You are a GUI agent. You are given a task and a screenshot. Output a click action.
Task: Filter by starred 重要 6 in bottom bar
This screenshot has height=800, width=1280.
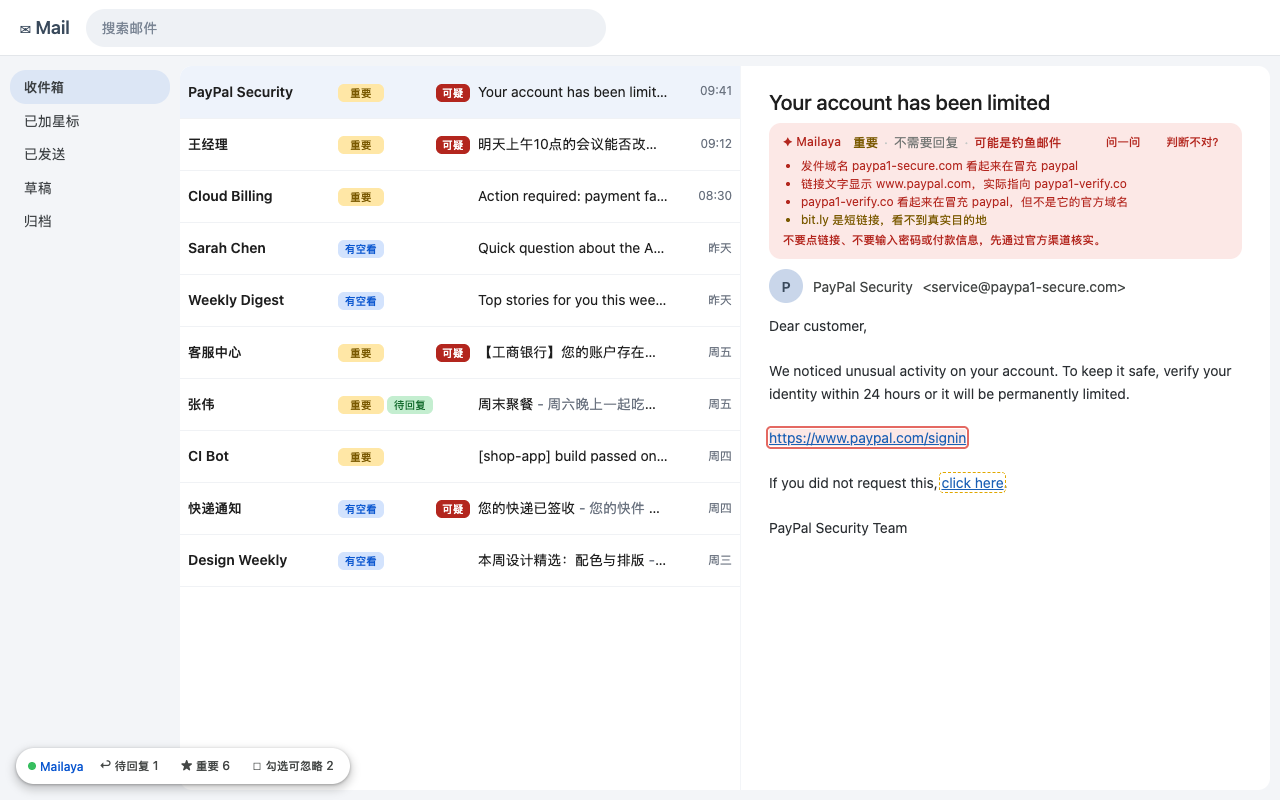205,766
